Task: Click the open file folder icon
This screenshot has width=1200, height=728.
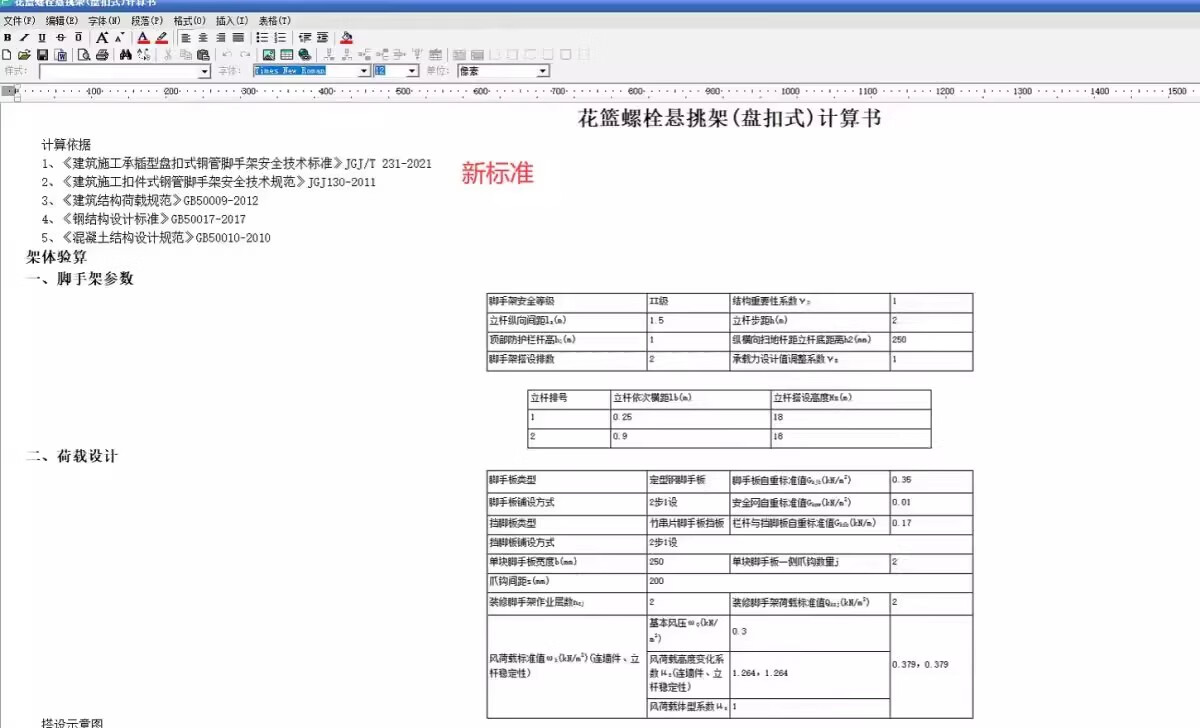Action: tap(25, 55)
